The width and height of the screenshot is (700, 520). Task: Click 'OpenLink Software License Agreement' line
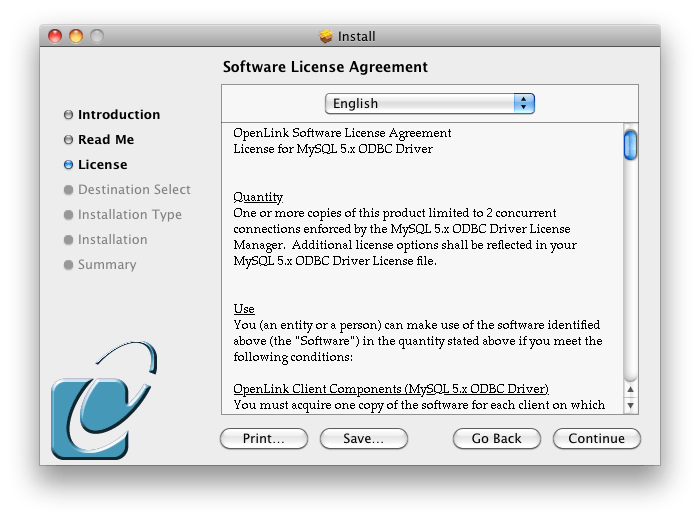(342, 133)
